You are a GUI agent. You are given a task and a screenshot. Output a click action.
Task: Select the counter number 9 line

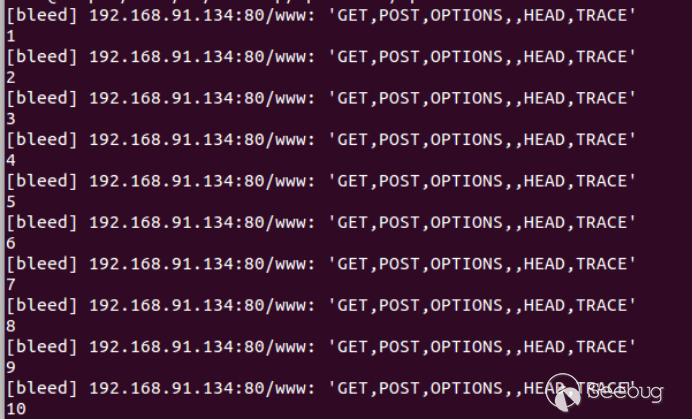(x=11, y=368)
